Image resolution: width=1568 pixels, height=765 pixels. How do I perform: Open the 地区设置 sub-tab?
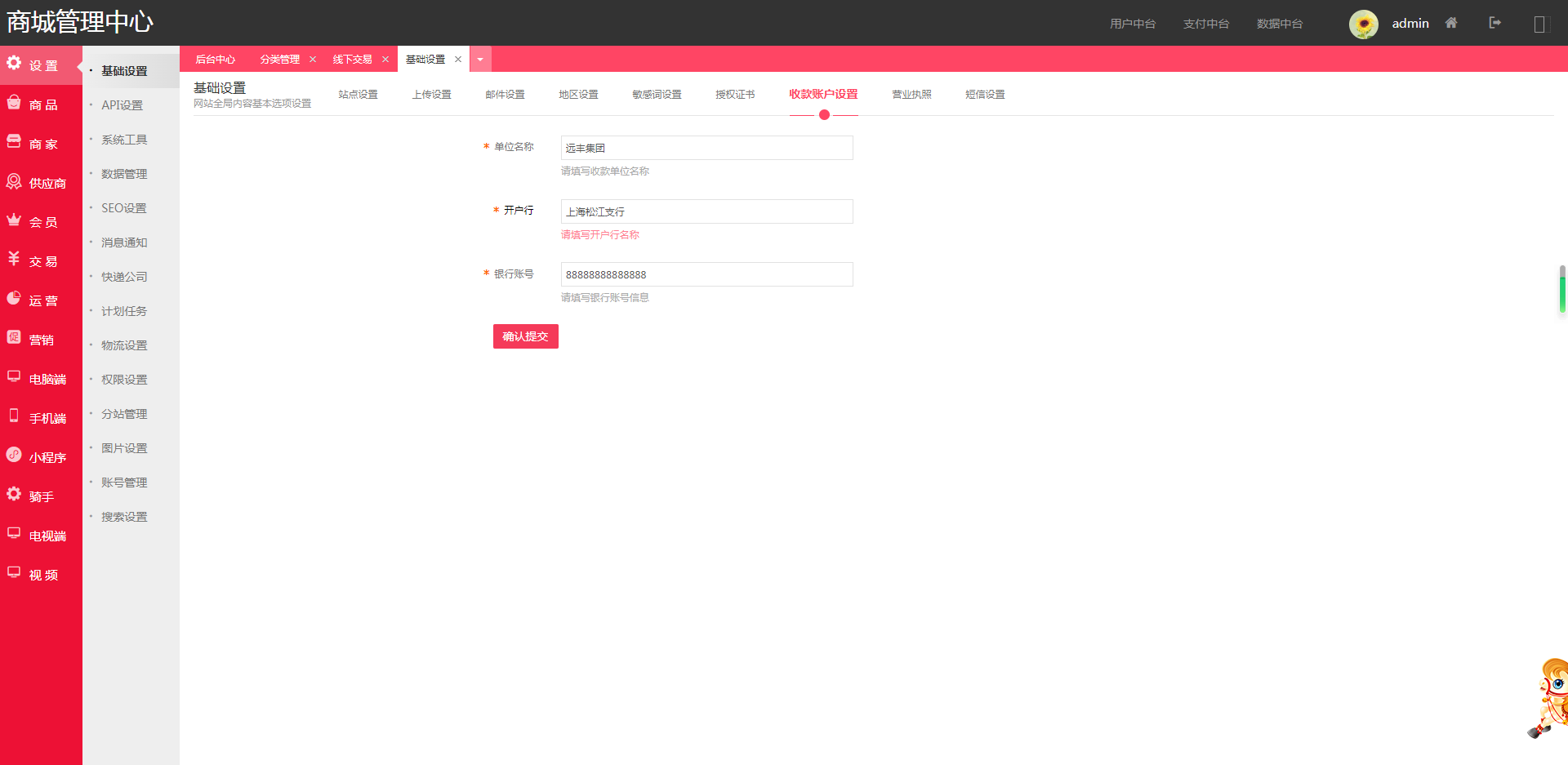click(x=579, y=95)
